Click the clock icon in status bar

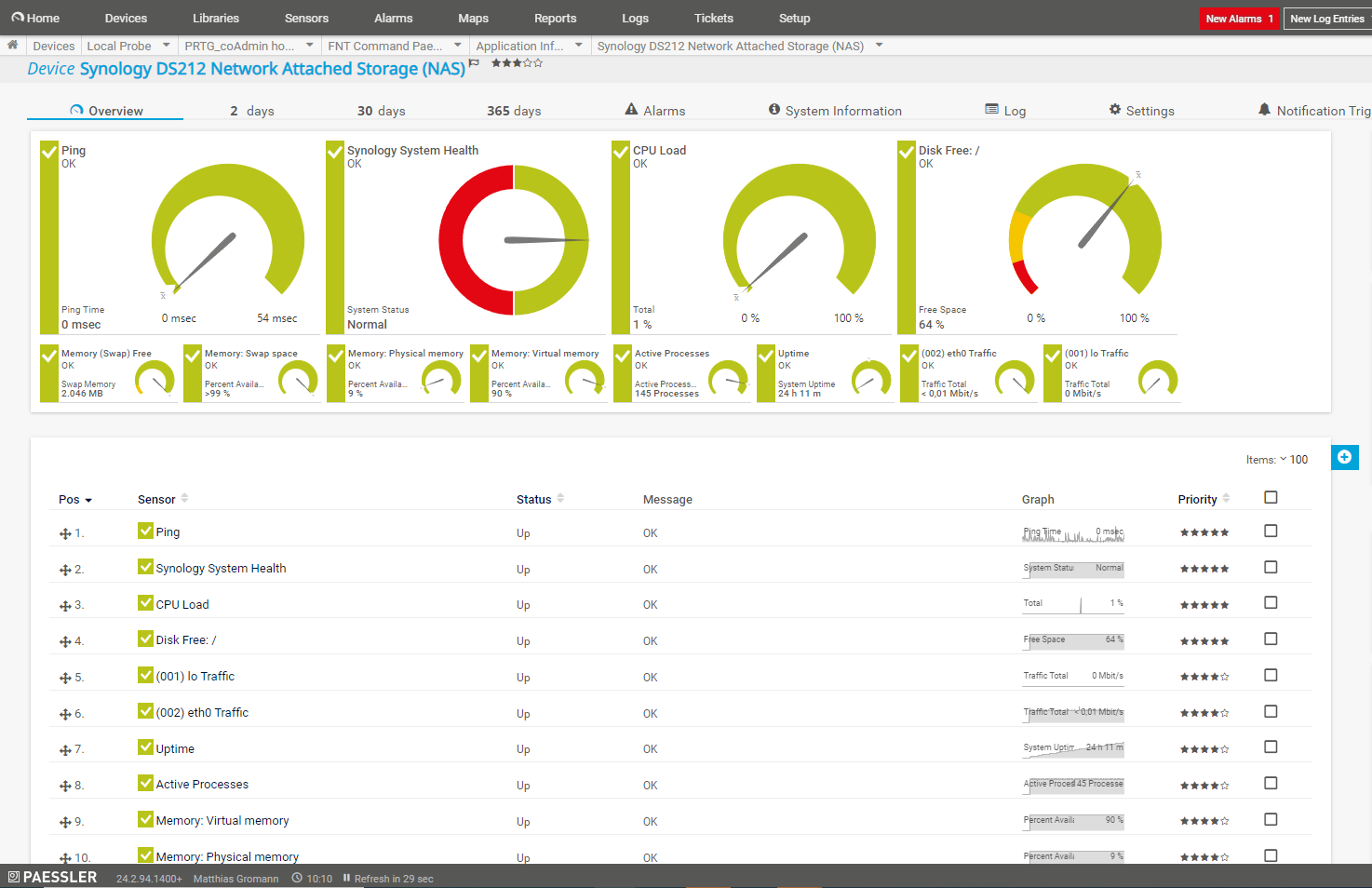click(297, 878)
